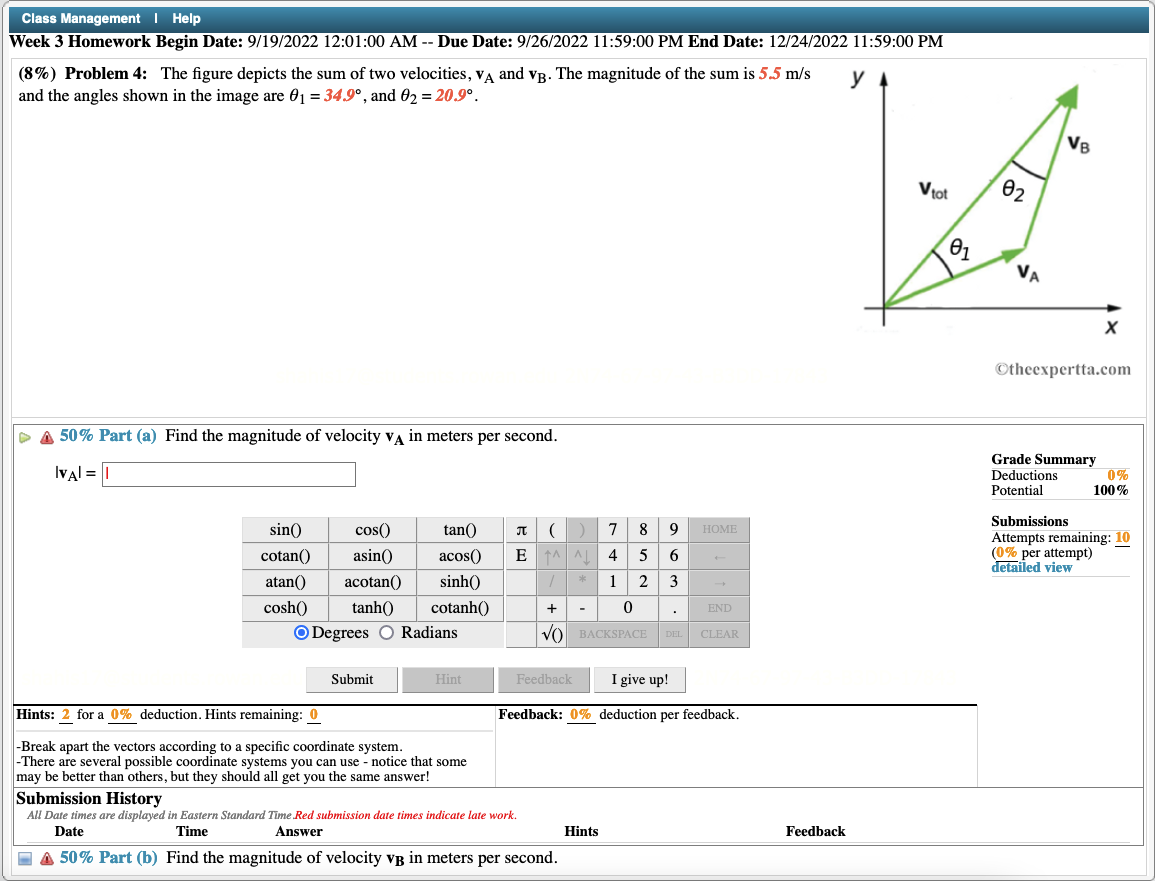Select the Degrees radio button

tap(301, 632)
